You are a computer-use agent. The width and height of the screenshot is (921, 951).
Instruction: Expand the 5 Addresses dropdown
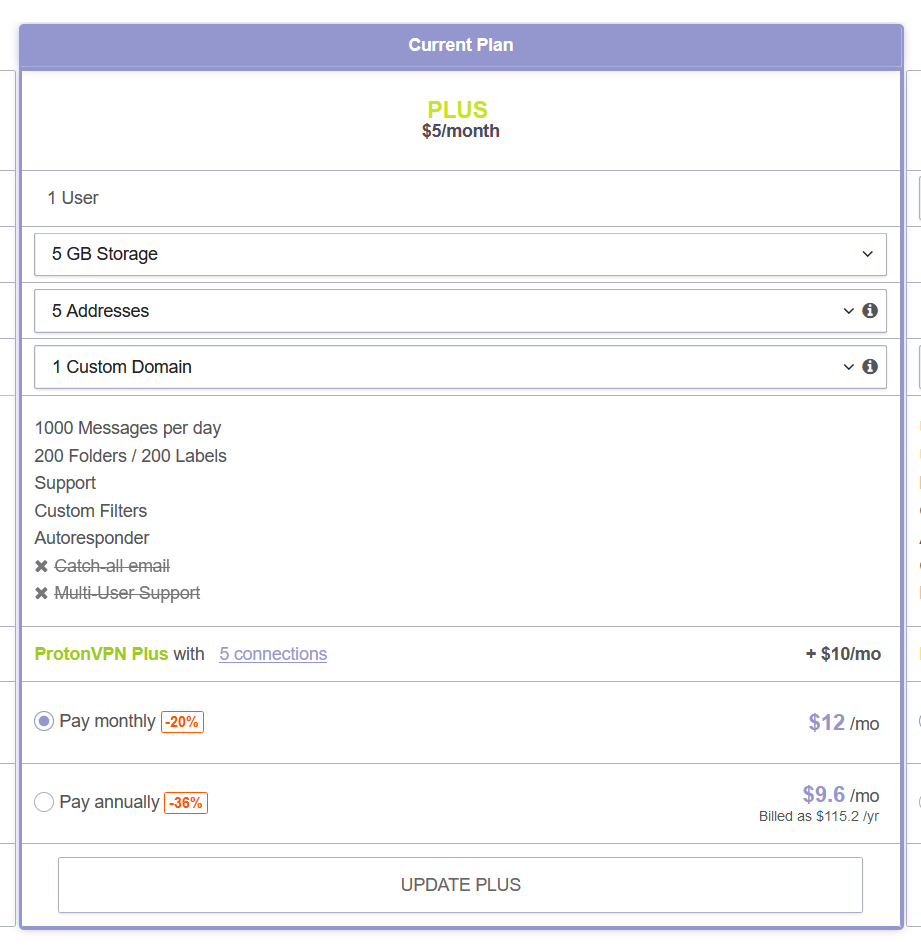pyautogui.click(x=460, y=311)
